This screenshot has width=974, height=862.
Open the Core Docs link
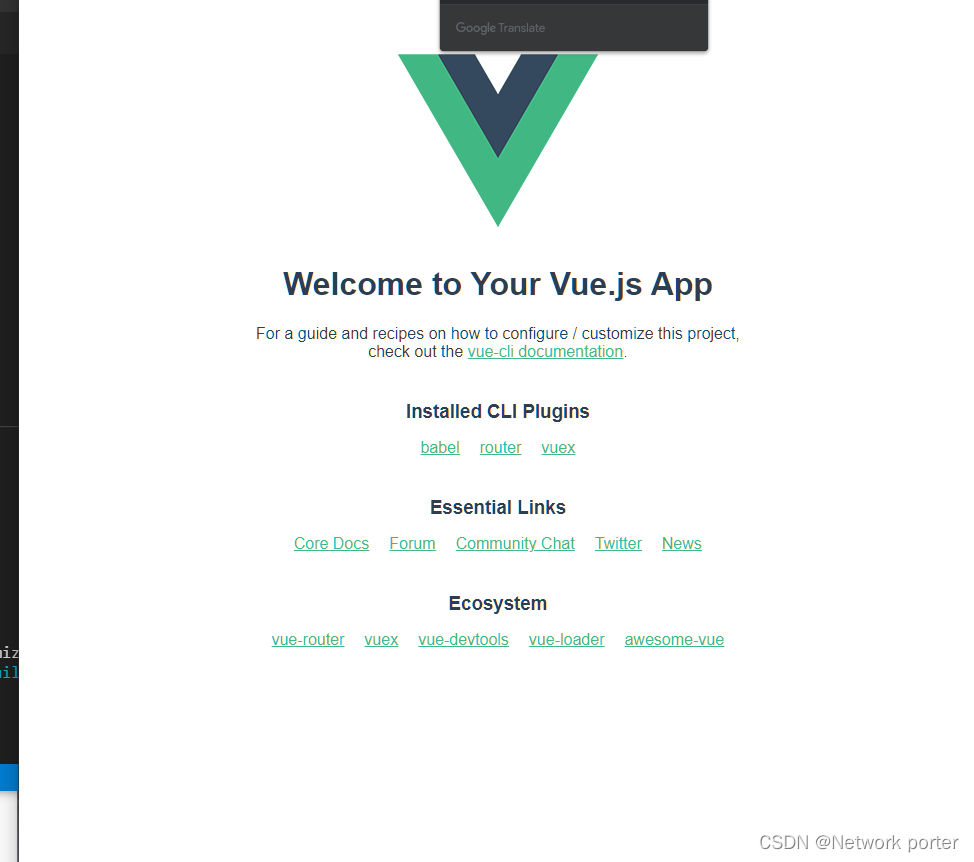[x=331, y=543]
